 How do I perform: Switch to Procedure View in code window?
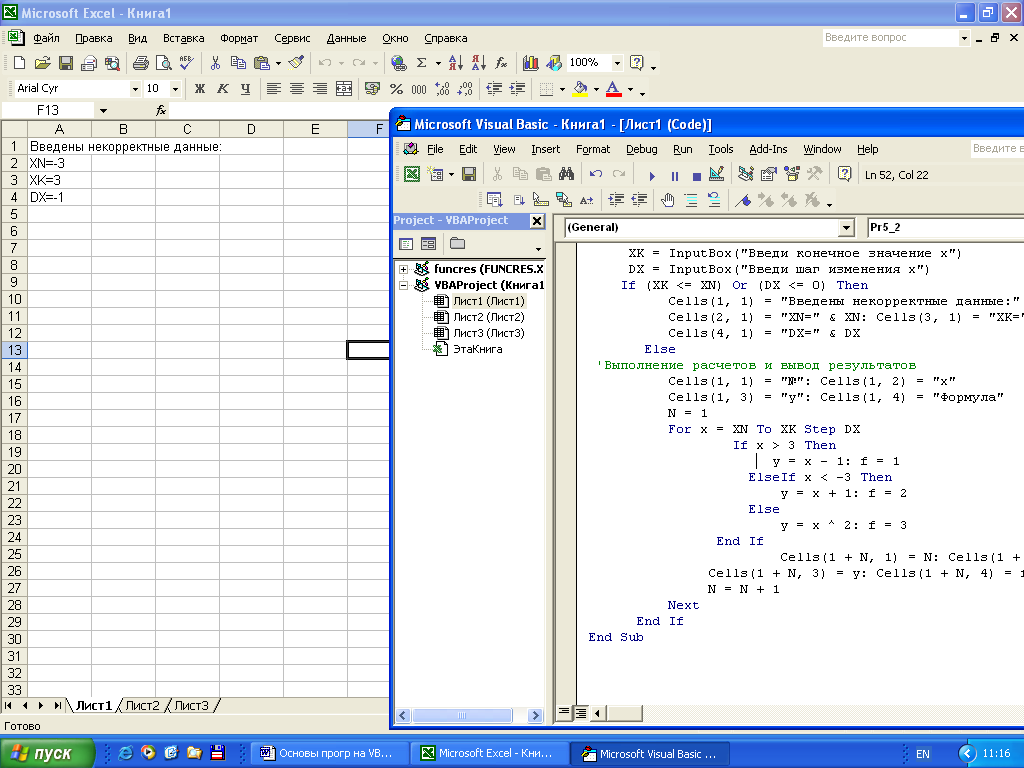(x=564, y=712)
